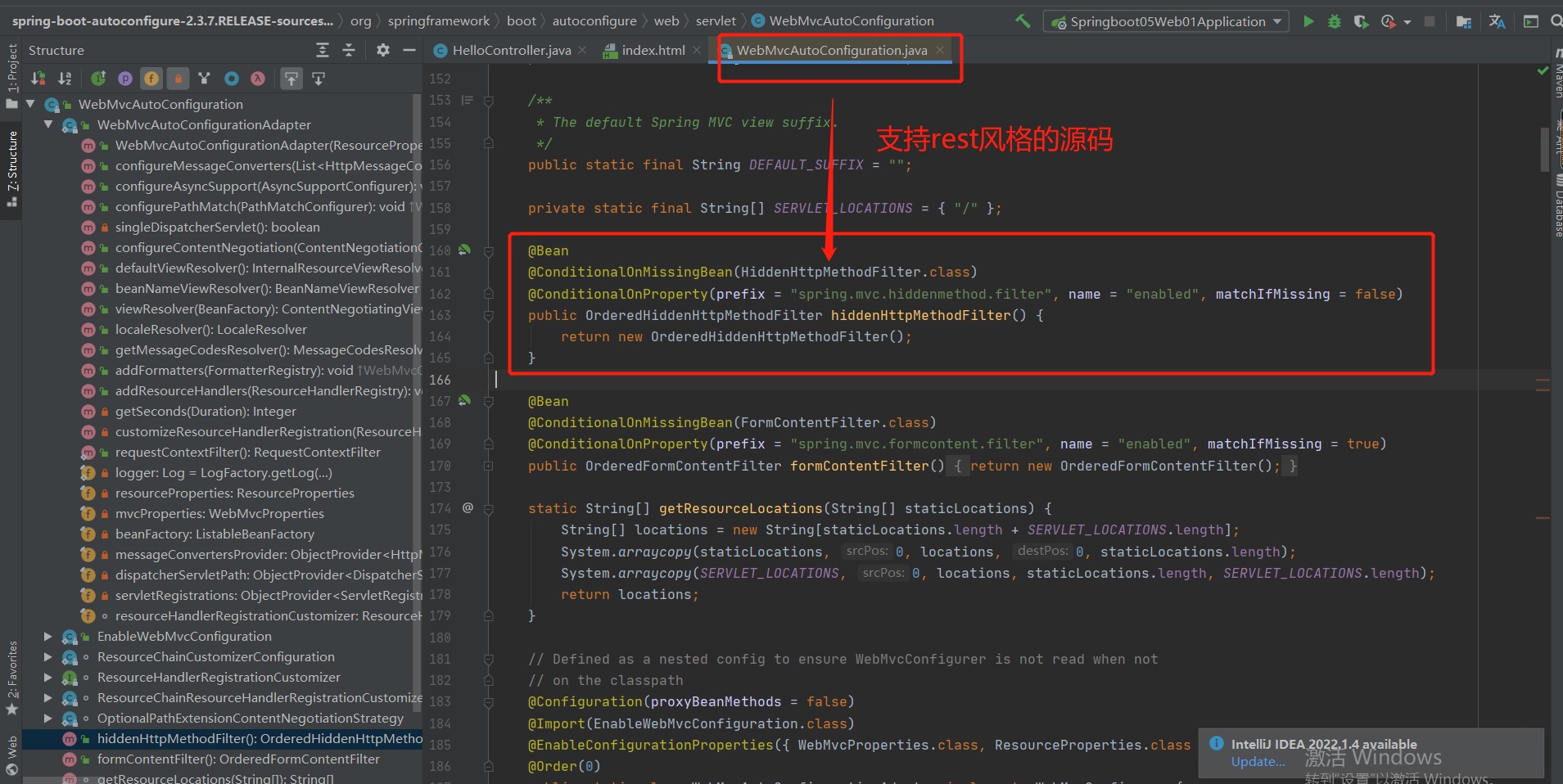Toggle sort alphabetically in Structure
Viewport: 1563px width, 784px height.
tap(65, 79)
